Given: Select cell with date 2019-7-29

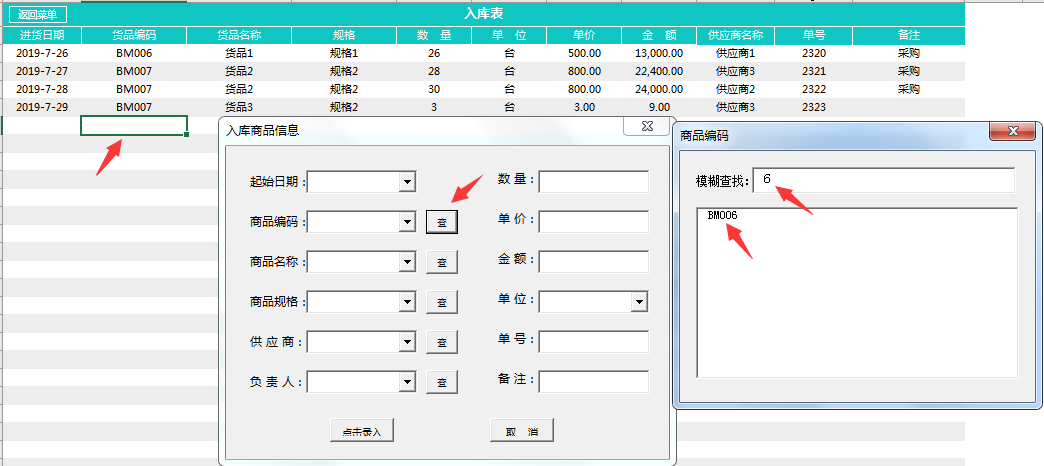Looking at the screenshot, I should coord(42,107).
